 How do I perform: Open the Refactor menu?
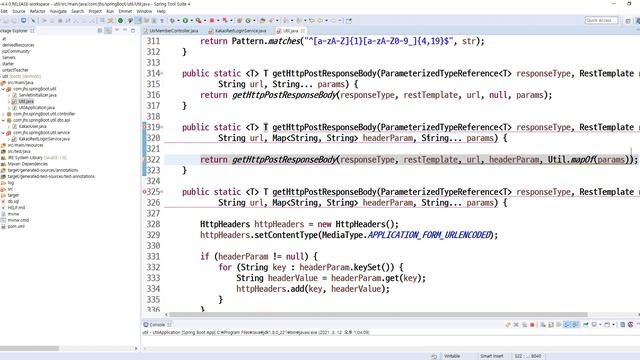(x=38, y=11)
